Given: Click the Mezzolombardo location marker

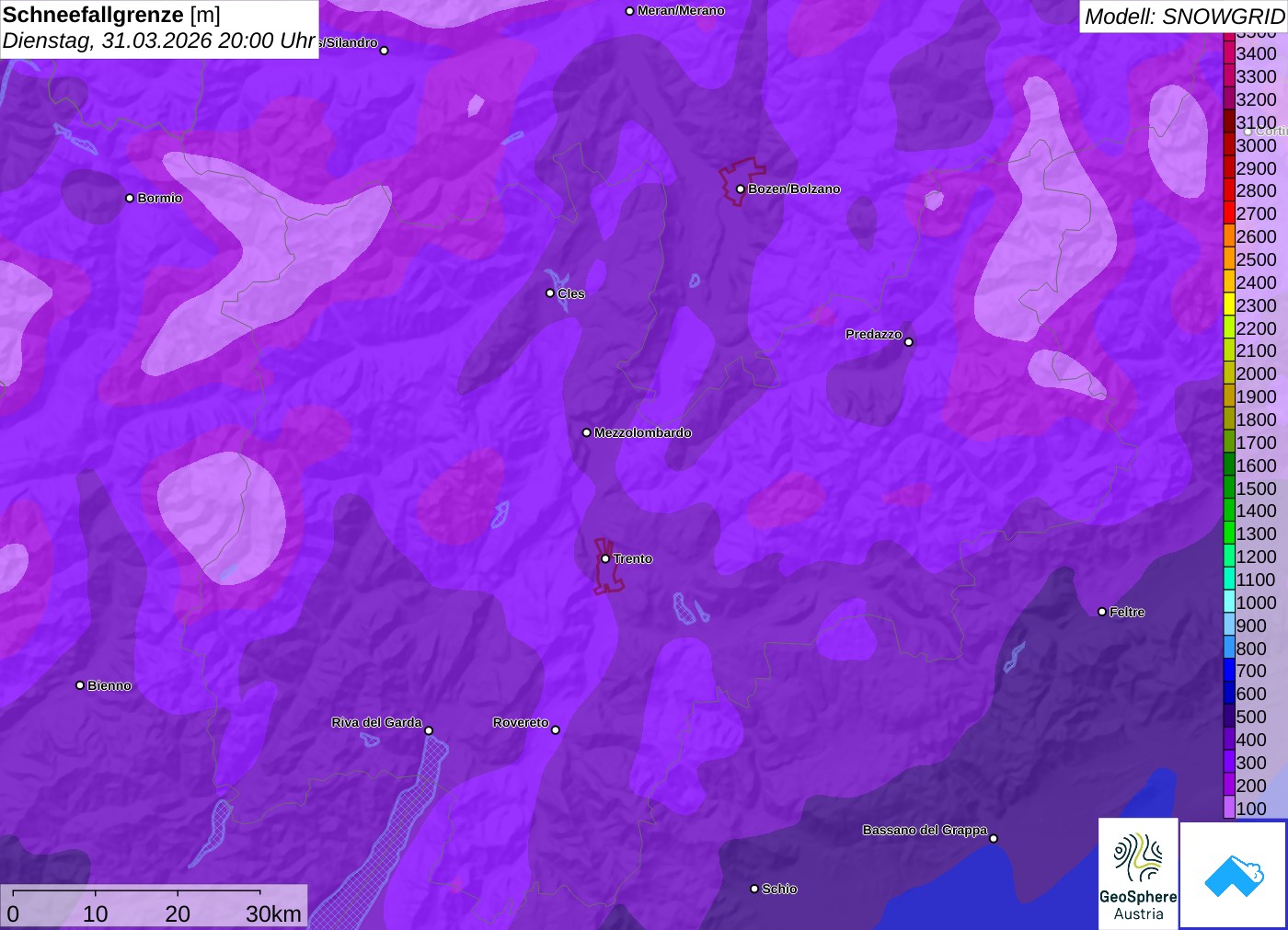Looking at the screenshot, I should pyautogui.click(x=587, y=432).
